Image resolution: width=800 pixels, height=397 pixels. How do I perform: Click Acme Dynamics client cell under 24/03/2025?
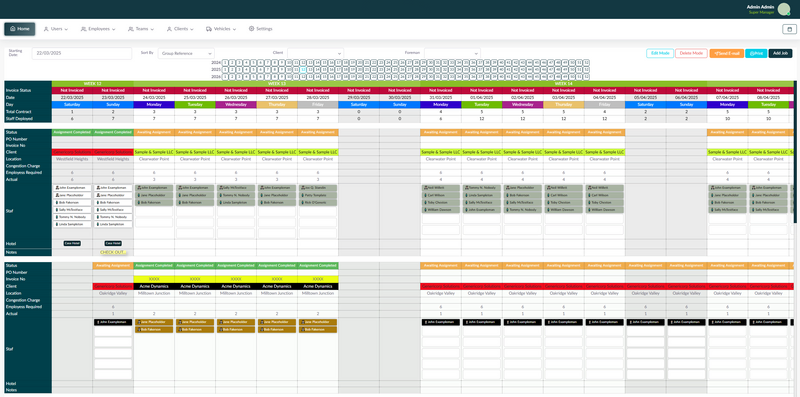tap(154, 286)
